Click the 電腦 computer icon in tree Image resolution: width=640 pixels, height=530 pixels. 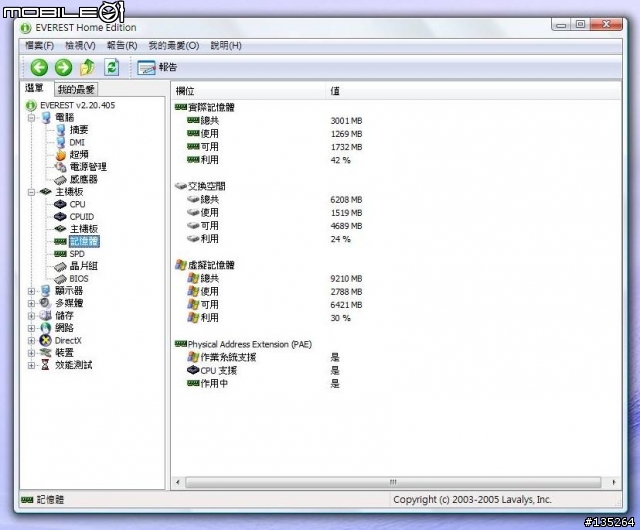tap(46, 118)
